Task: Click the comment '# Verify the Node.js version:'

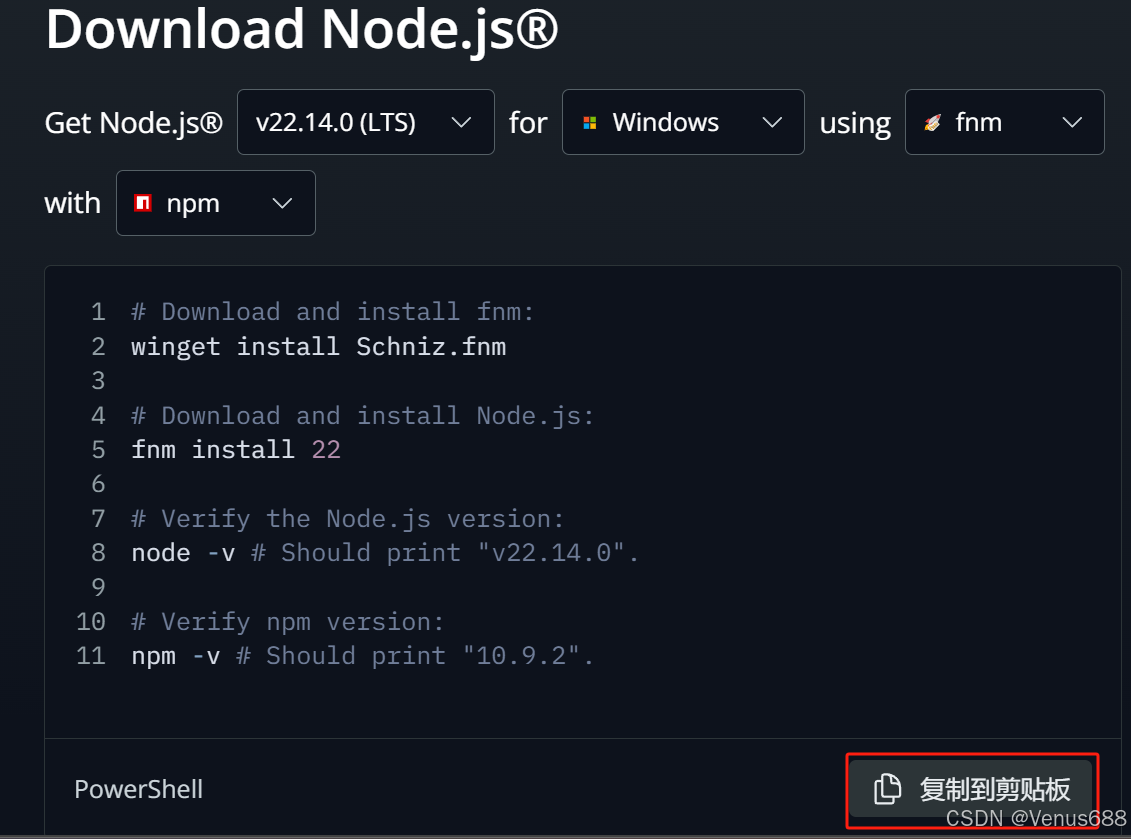Action: point(348,519)
